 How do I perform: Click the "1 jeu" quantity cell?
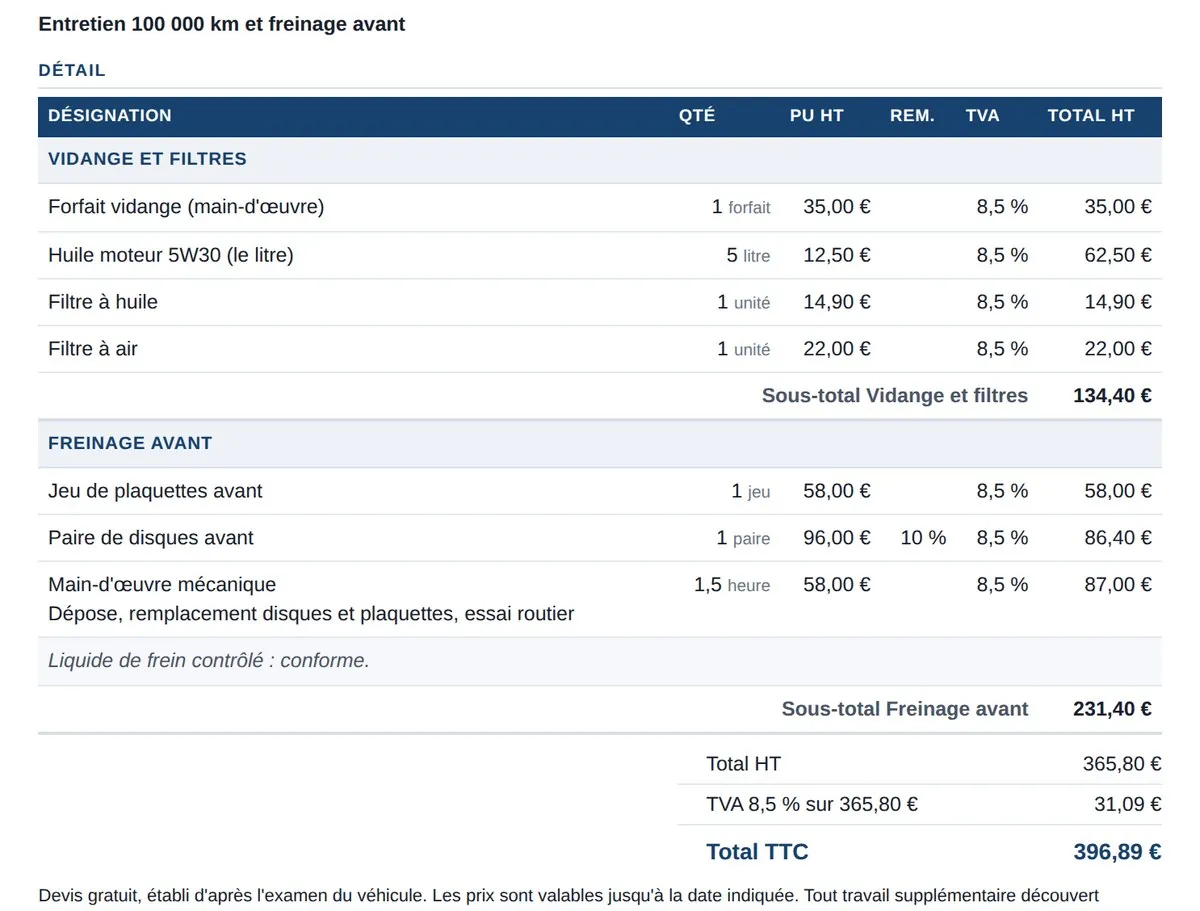pos(751,491)
